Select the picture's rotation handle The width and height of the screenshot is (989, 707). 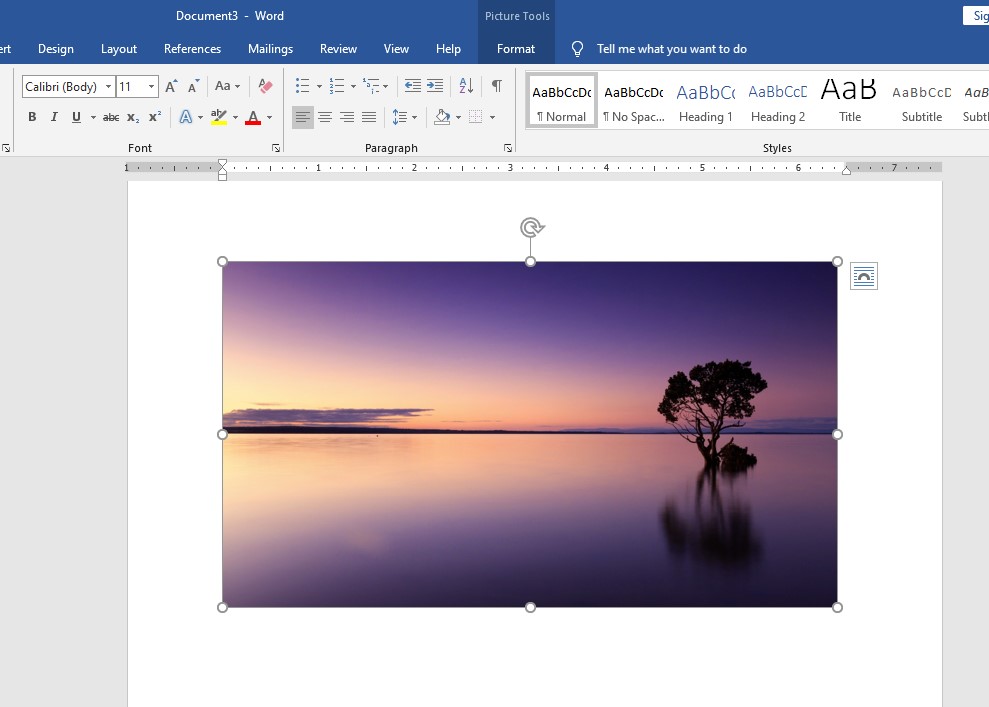point(530,227)
